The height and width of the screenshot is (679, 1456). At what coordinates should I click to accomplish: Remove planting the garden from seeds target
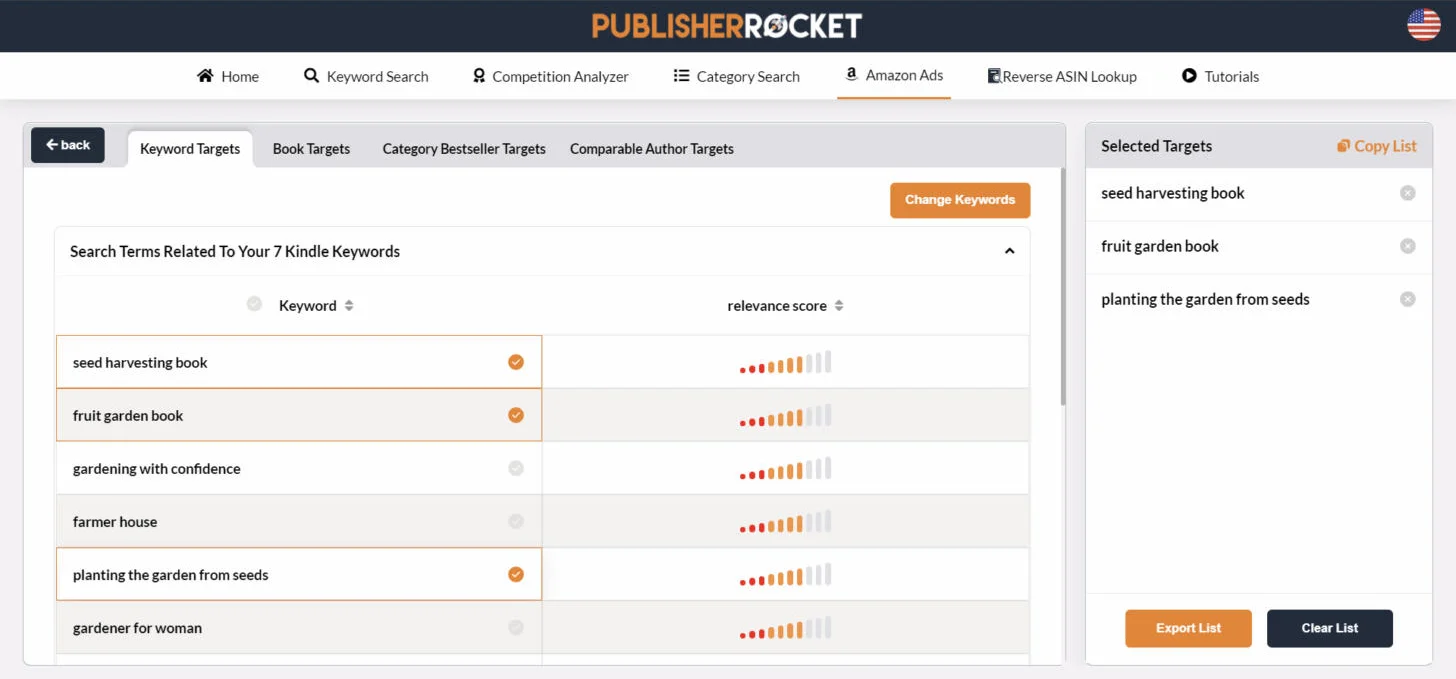(1408, 299)
